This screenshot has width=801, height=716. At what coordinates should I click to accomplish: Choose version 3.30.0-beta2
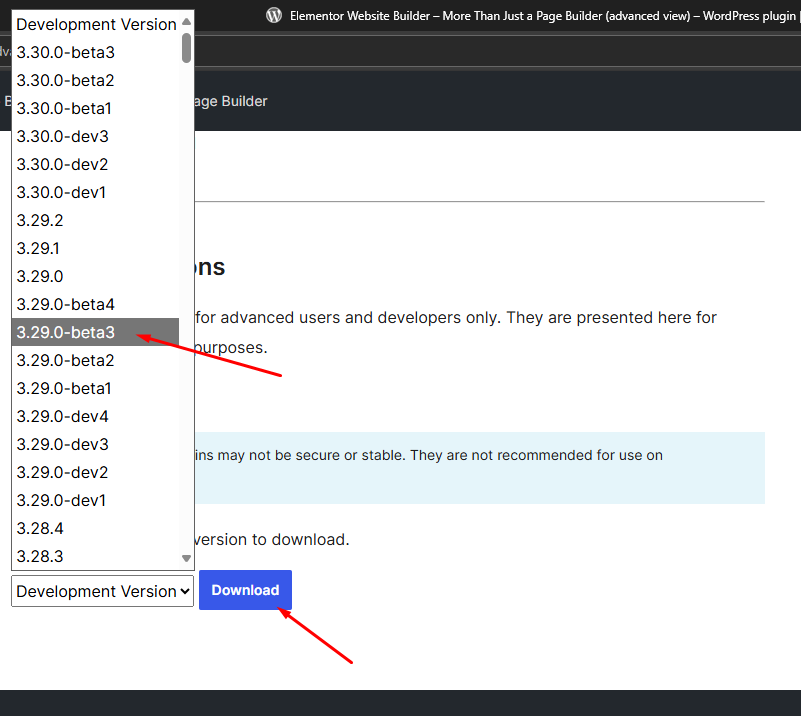click(96, 80)
